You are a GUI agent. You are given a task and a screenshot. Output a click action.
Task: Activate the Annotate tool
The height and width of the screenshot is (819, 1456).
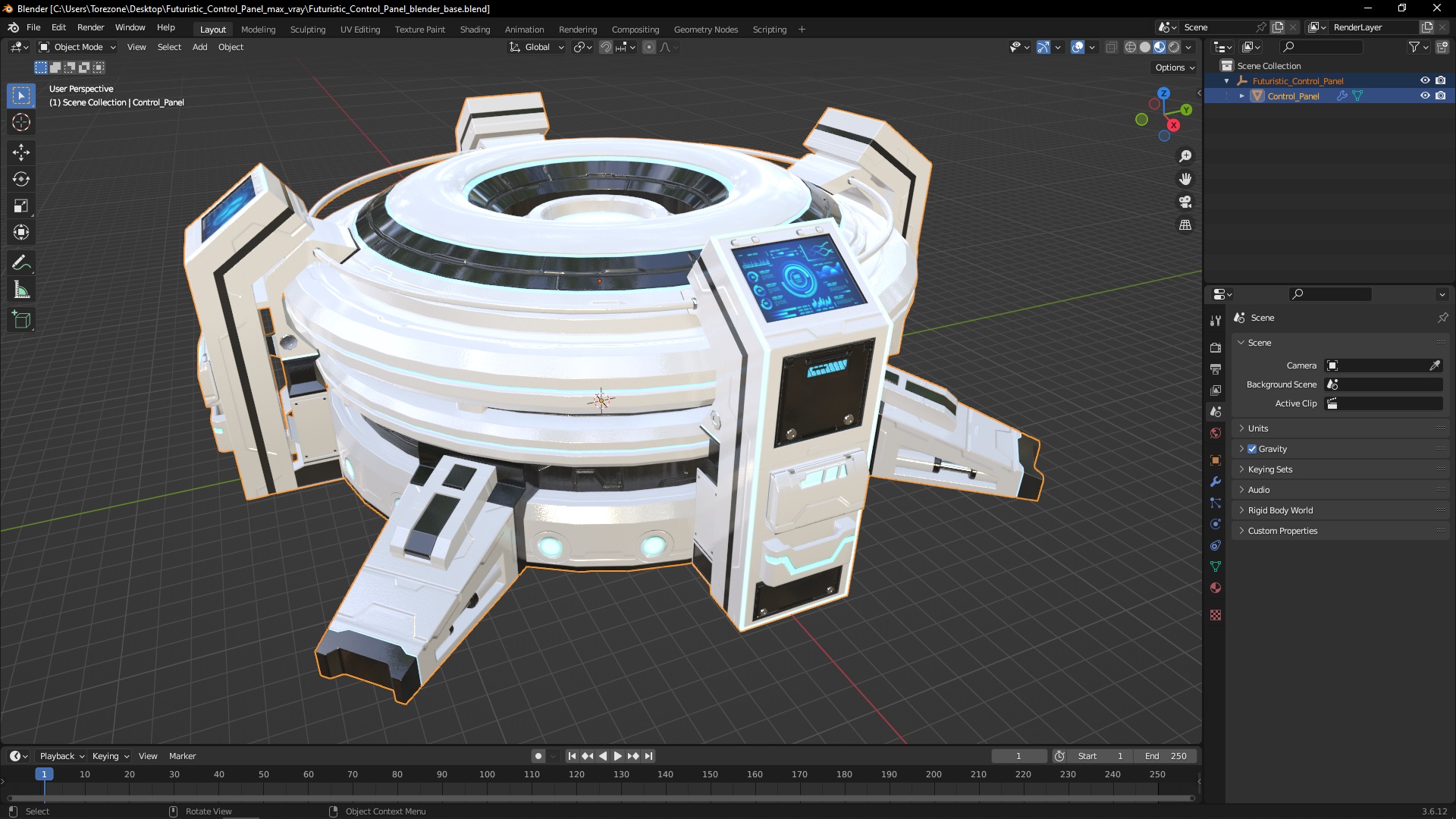coord(21,263)
